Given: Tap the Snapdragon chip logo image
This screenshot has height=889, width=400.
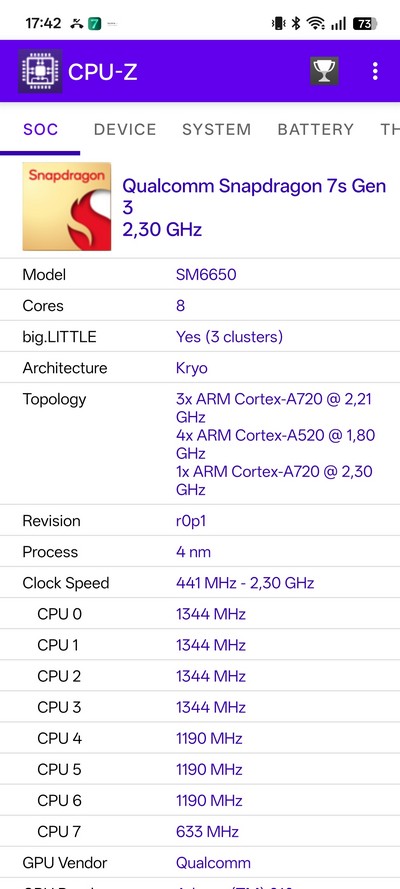Looking at the screenshot, I should pyautogui.click(x=67, y=207).
